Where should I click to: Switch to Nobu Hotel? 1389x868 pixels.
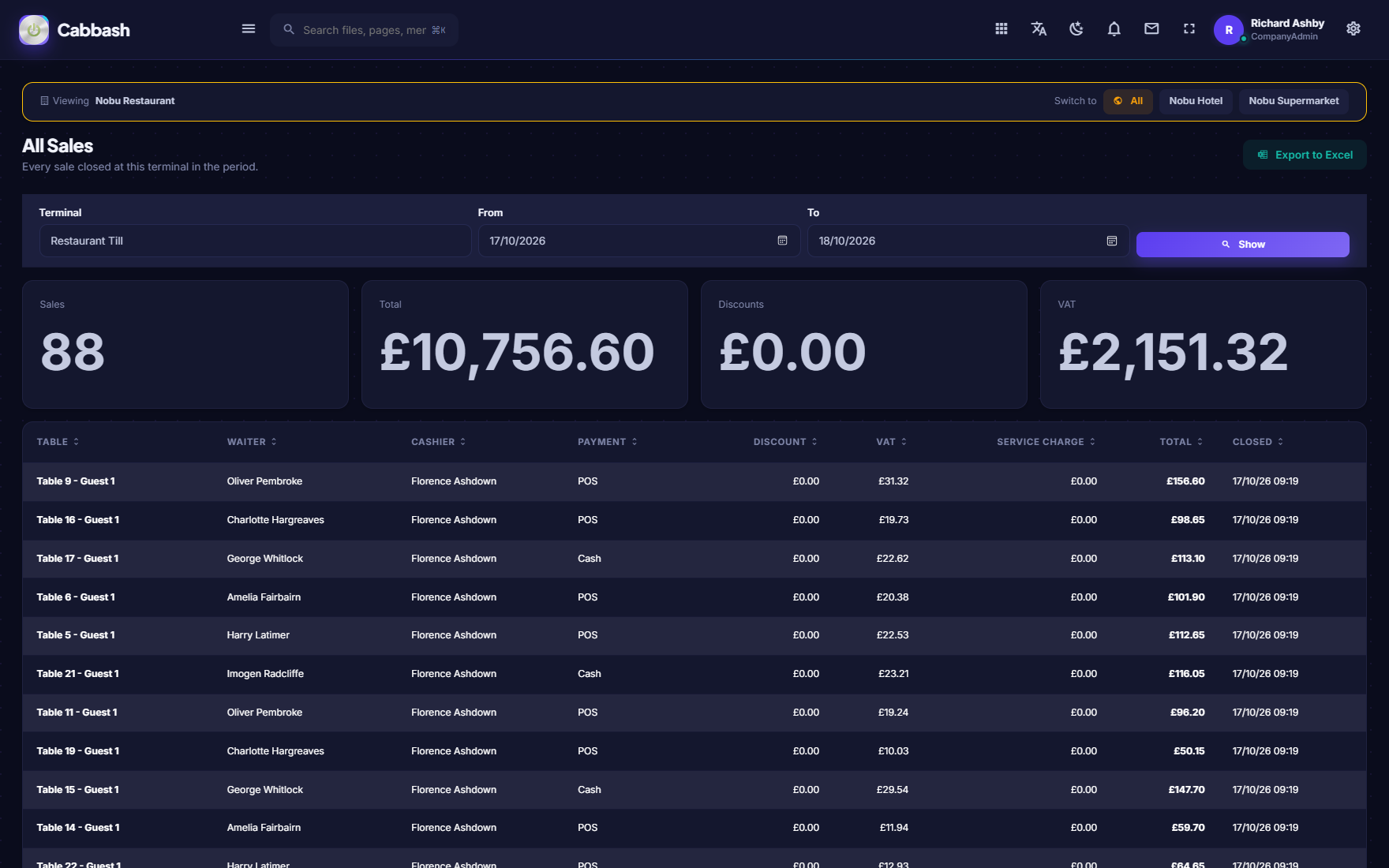click(x=1196, y=101)
